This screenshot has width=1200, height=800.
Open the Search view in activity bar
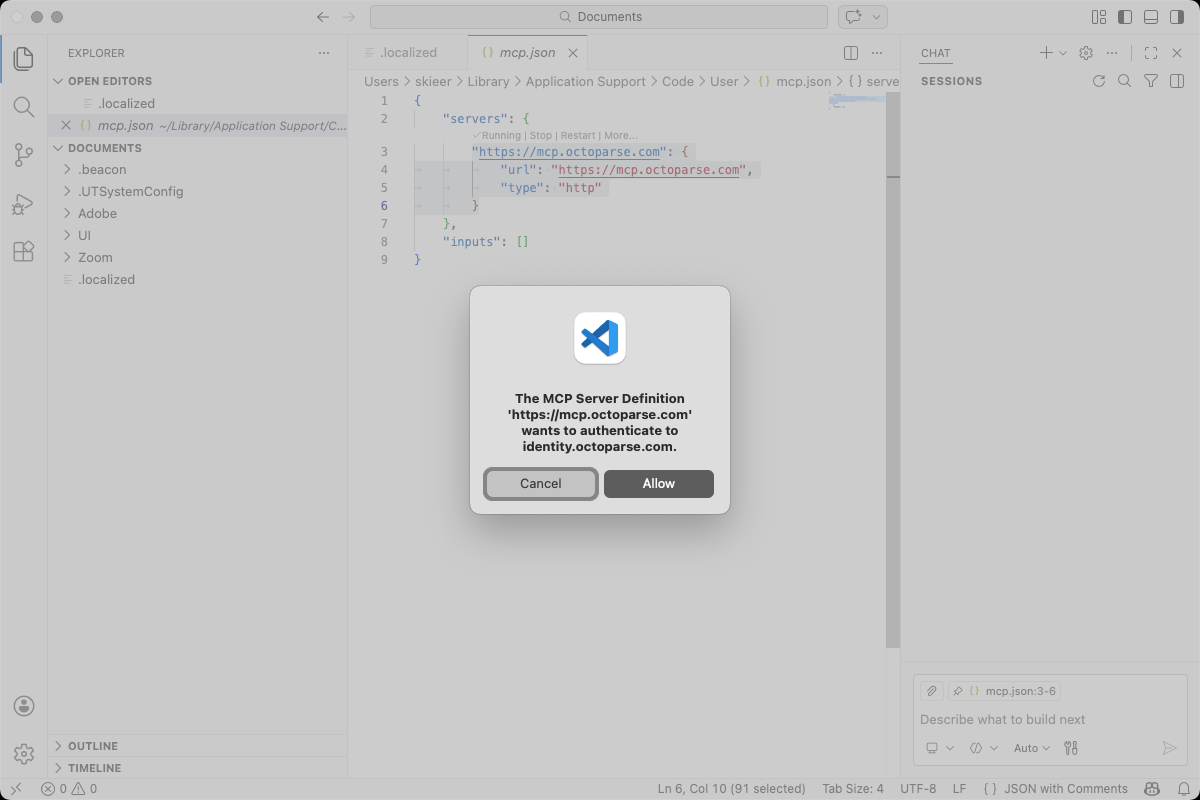[24, 107]
